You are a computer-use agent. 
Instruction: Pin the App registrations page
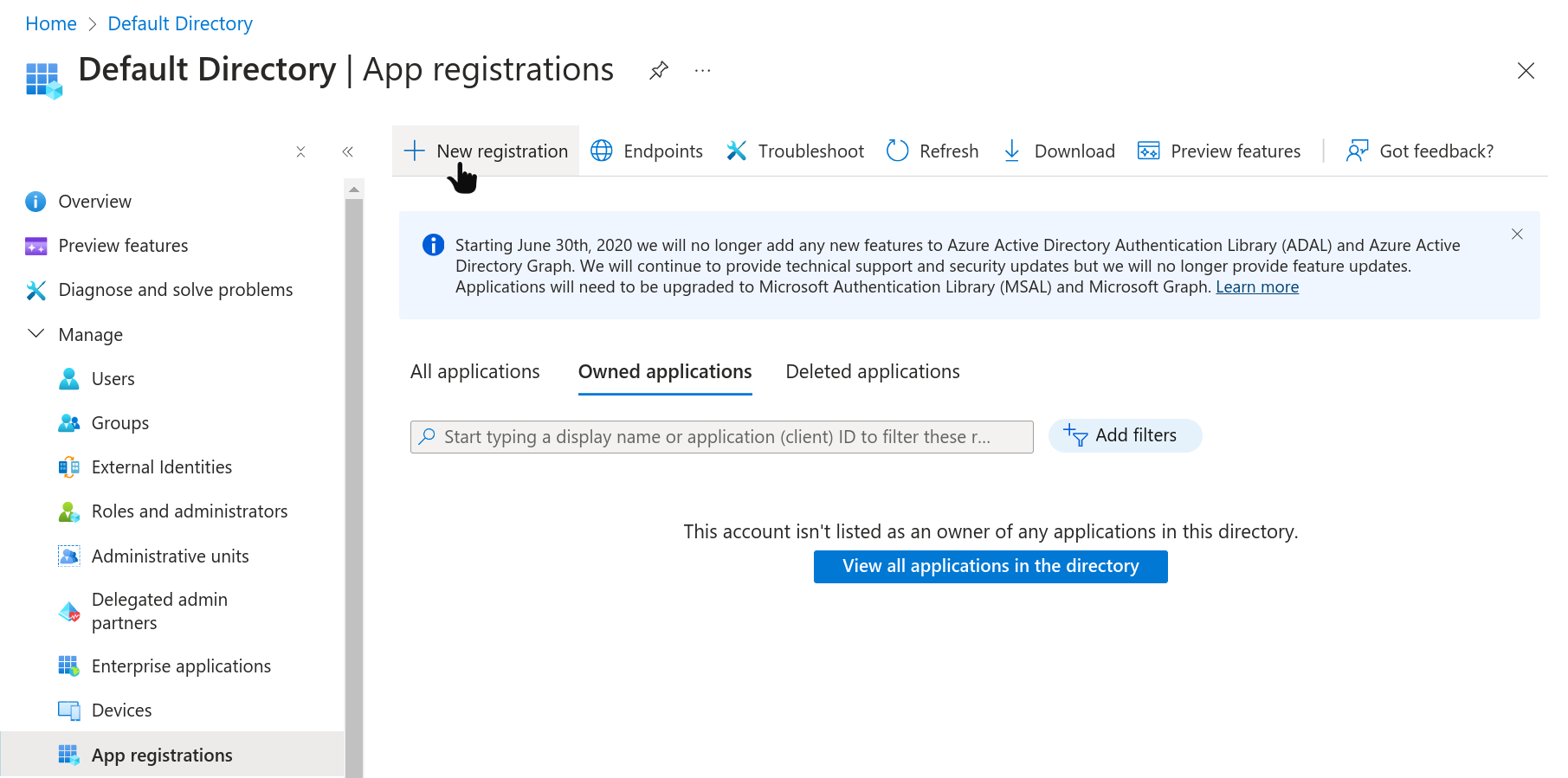coord(659,70)
